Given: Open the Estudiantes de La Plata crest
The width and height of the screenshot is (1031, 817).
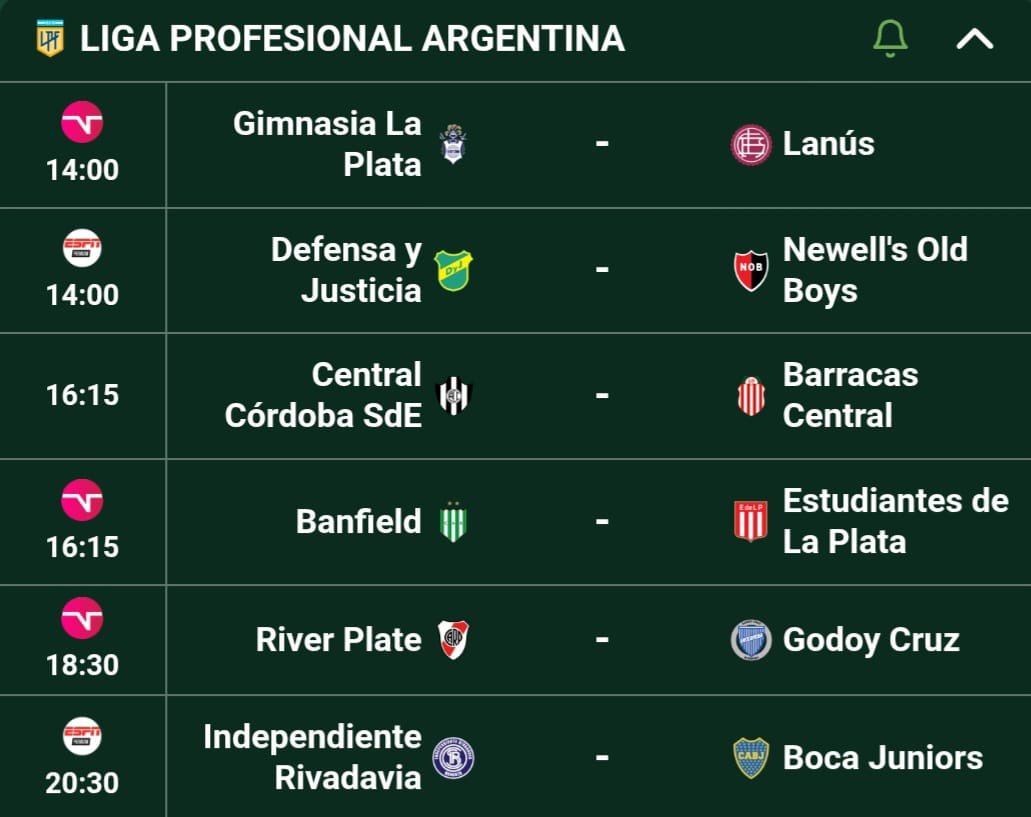Looking at the screenshot, I should click(750, 522).
